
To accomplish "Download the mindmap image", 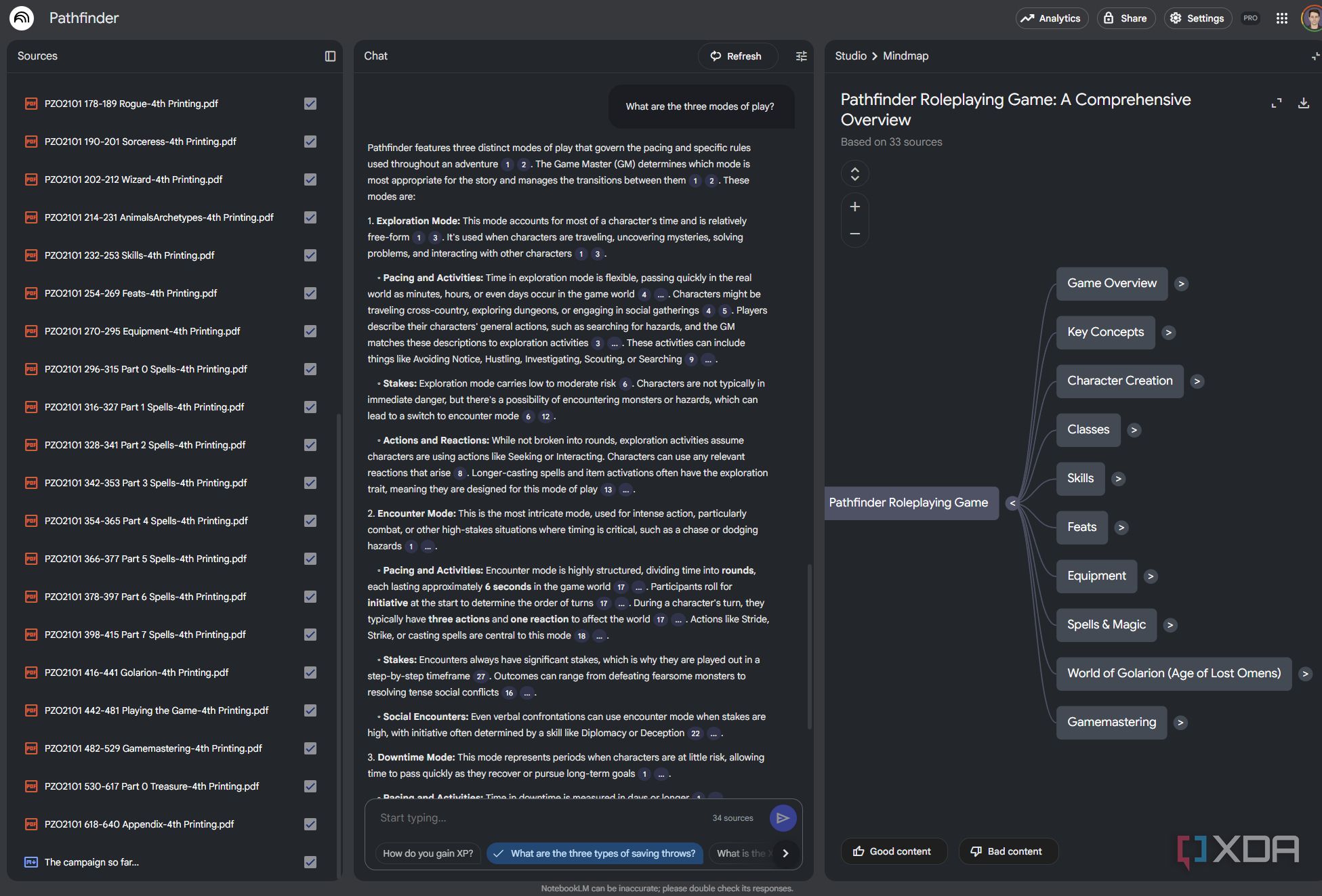I will 1303,103.
